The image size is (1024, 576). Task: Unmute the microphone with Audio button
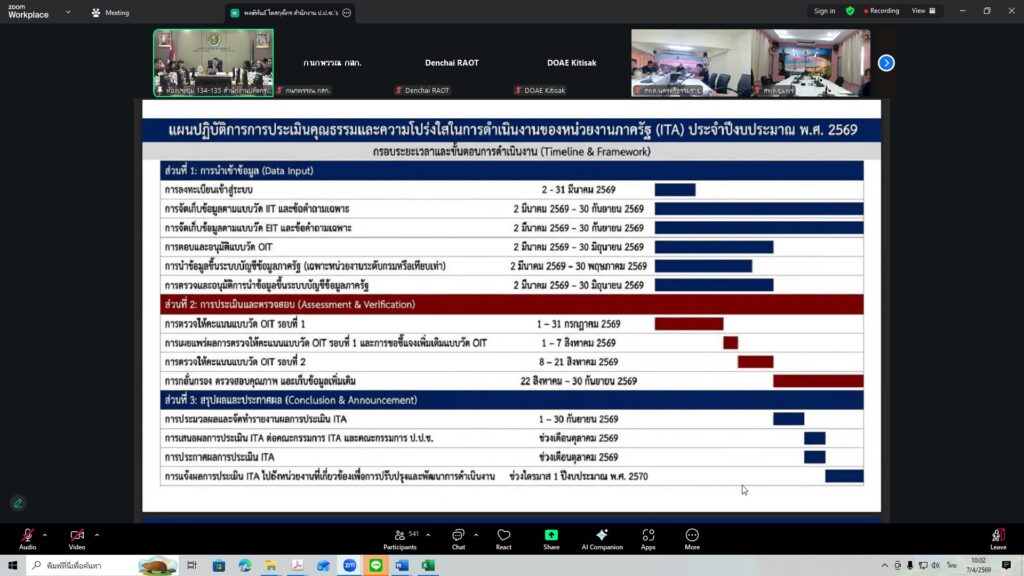click(27, 537)
